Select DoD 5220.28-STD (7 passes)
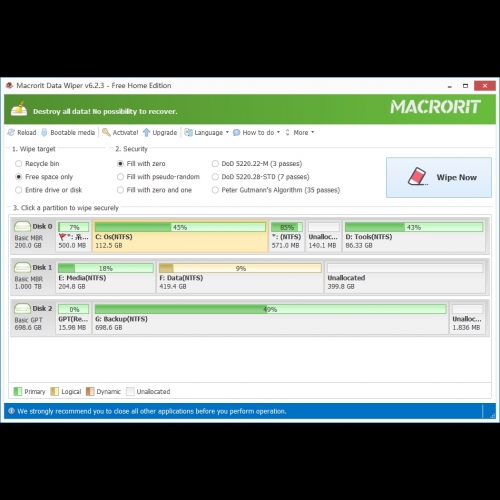Viewport: 500px width, 500px height. pos(261,177)
